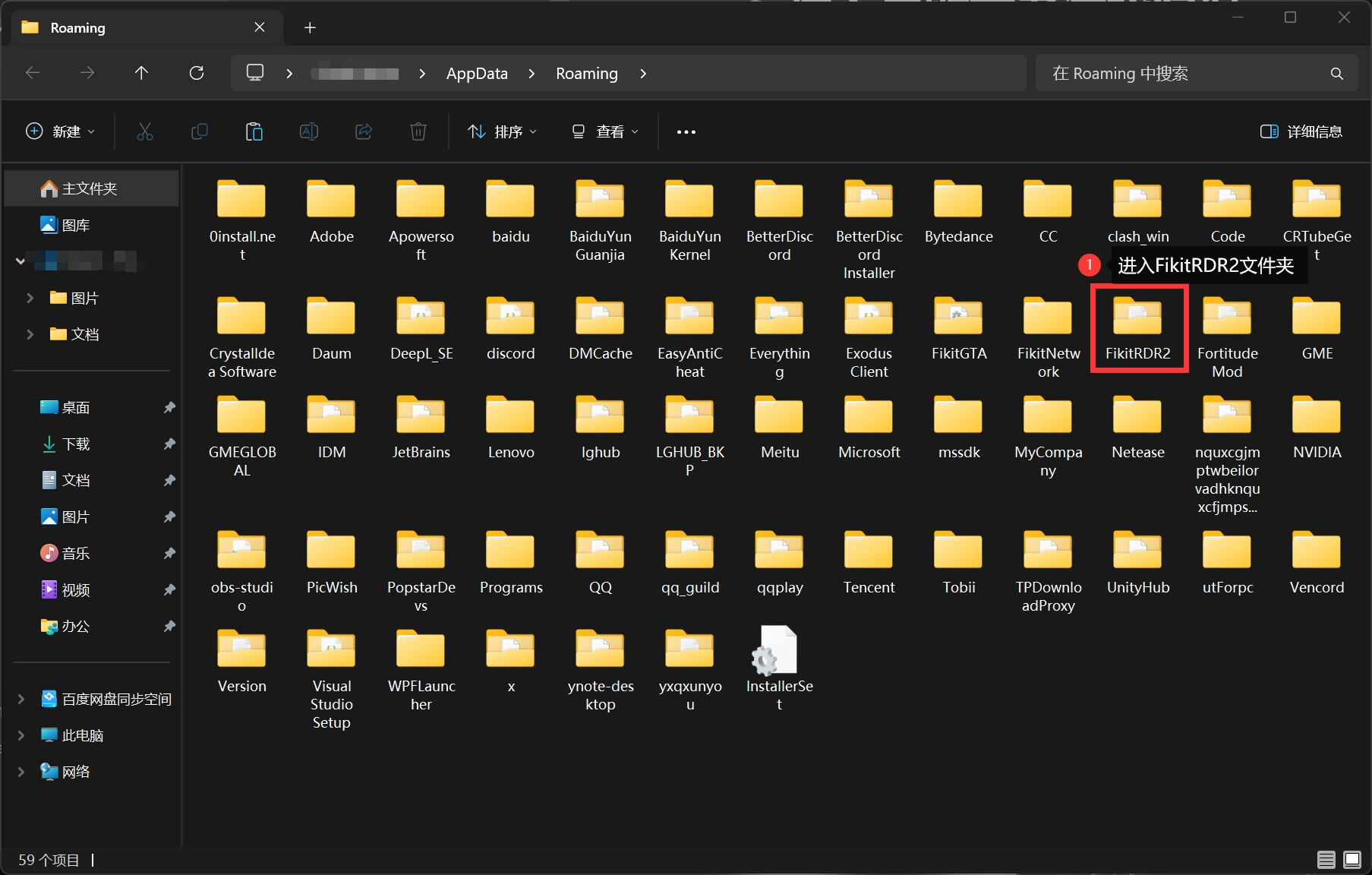Screen dimensions: 1372x875
Task: Go up one directory level
Action: (x=141, y=73)
